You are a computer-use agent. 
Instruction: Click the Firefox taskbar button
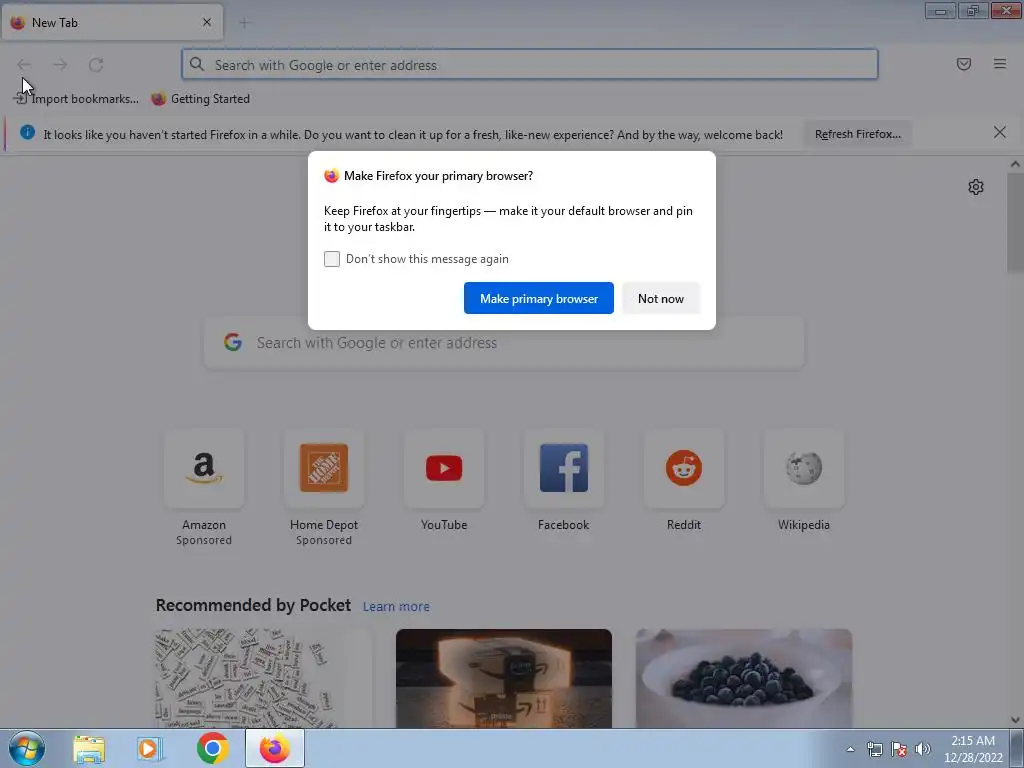(275, 748)
